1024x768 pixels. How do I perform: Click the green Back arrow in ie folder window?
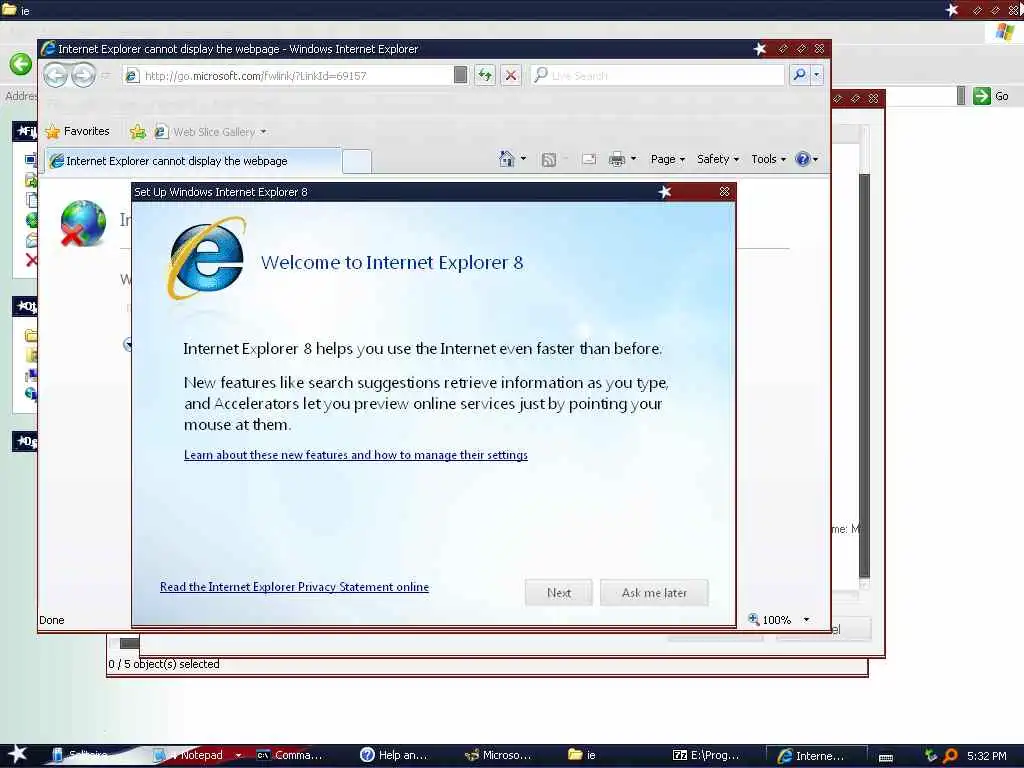[20, 64]
